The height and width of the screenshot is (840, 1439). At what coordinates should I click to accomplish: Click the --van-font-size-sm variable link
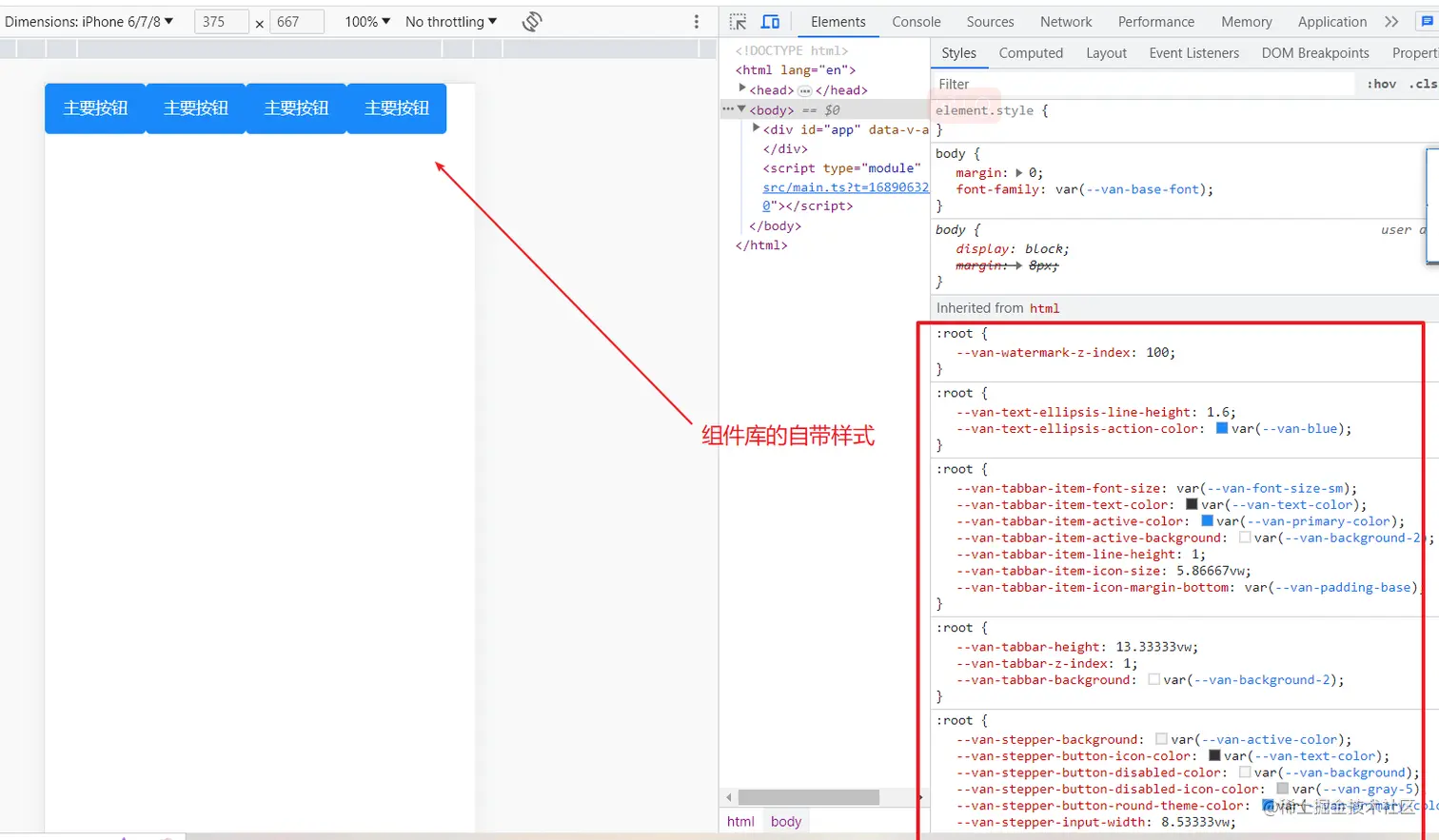coord(1275,489)
